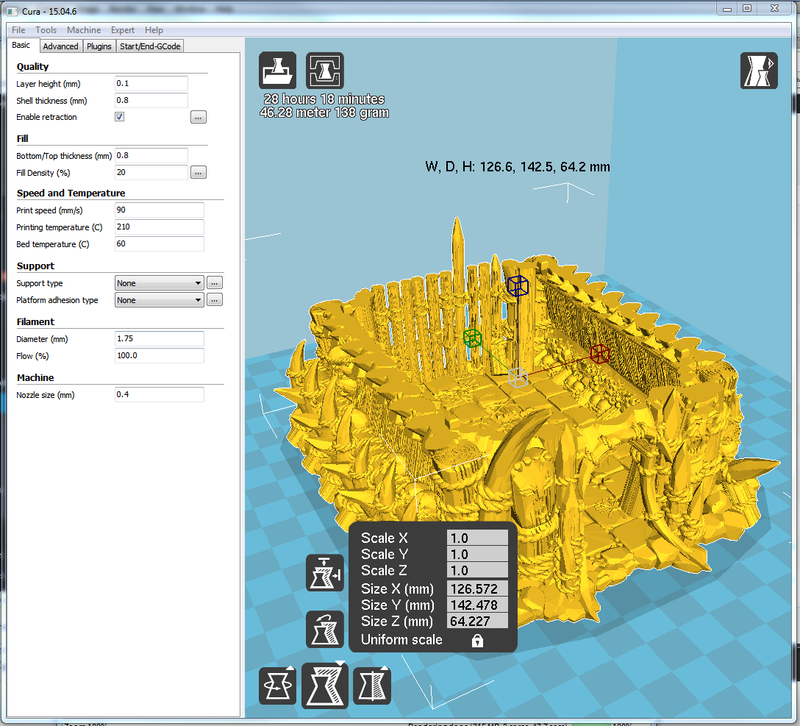The height and width of the screenshot is (726, 800).
Task: Select the Mirror tool icon
Action: coord(372,686)
